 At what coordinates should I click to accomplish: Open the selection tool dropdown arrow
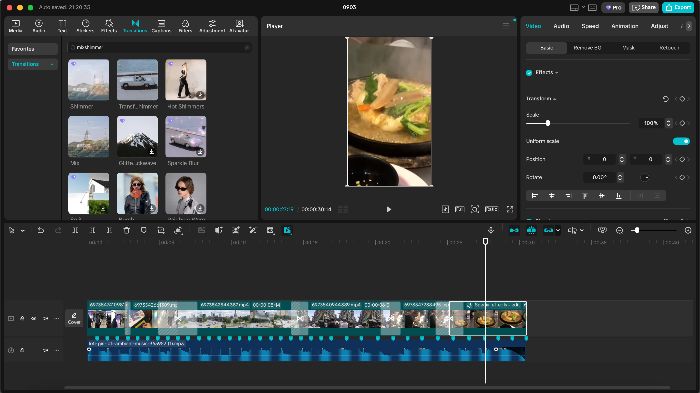point(22,231)
